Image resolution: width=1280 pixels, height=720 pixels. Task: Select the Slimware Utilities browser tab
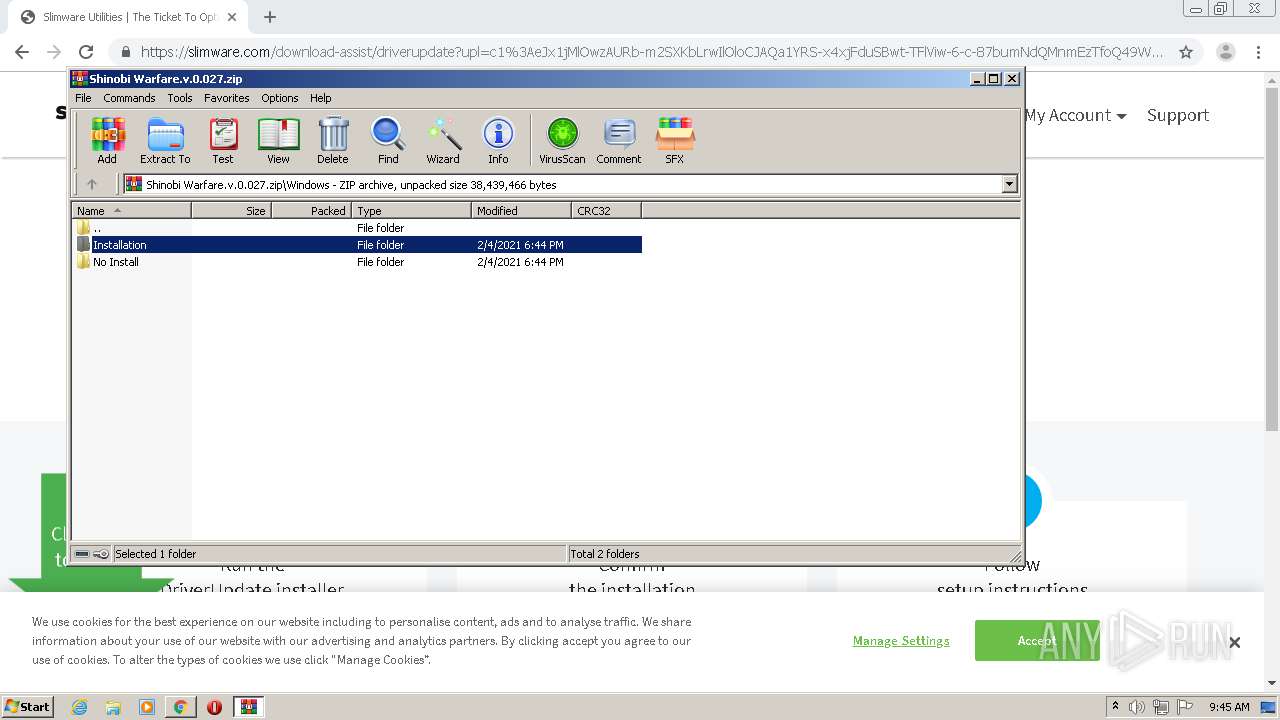(x=127, y=17)
